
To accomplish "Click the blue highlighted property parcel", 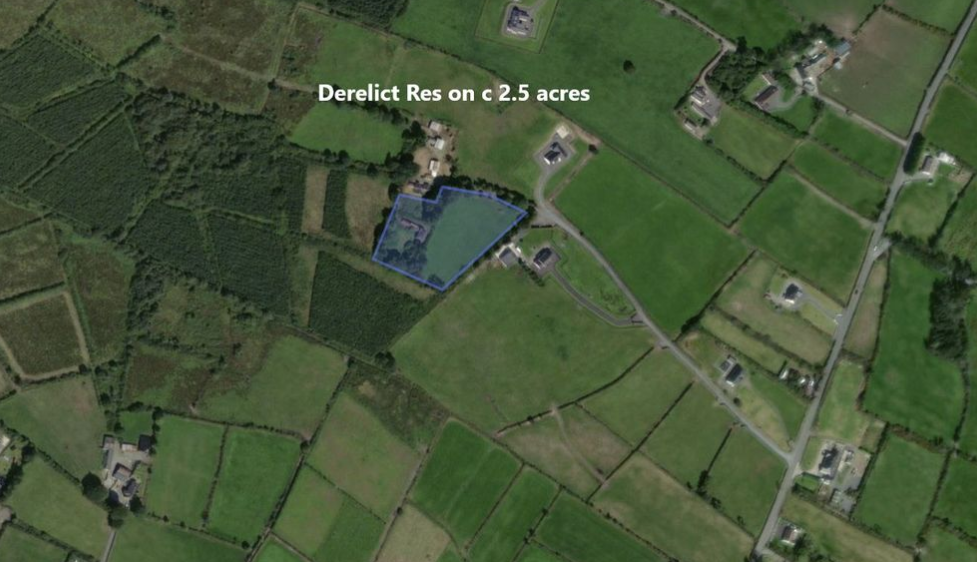I will click(447, 238).
